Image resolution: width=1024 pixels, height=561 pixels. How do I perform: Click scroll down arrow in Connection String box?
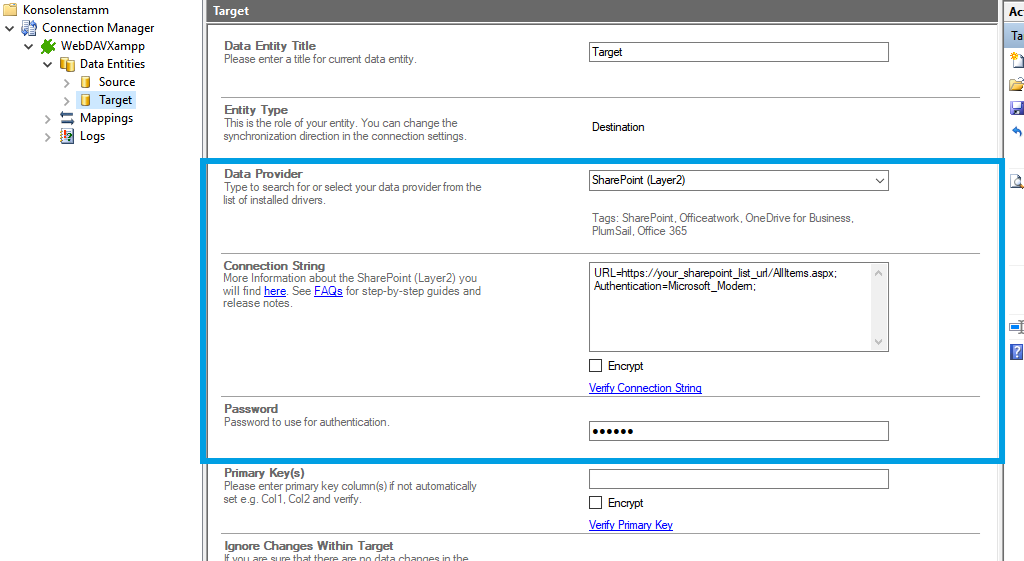pos(878,342)
